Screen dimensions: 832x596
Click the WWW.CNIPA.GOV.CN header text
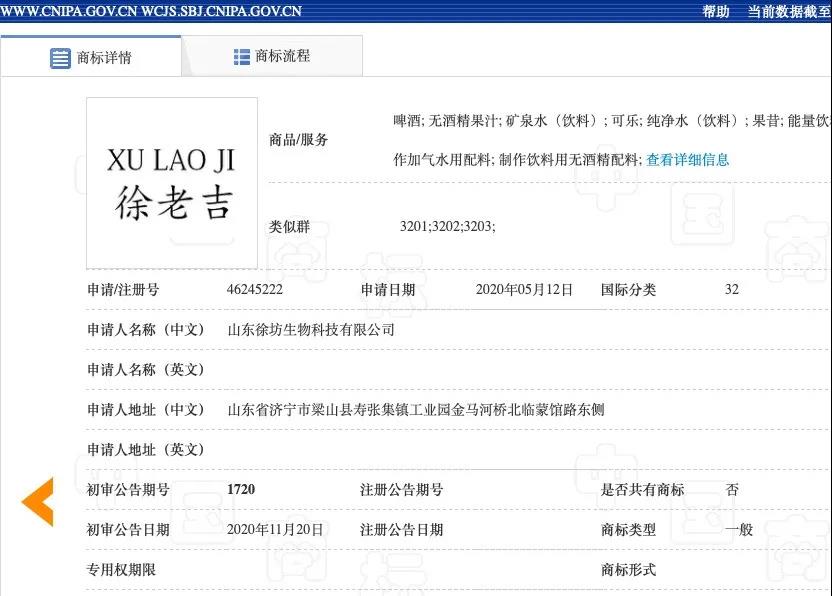tap(69, 11)
